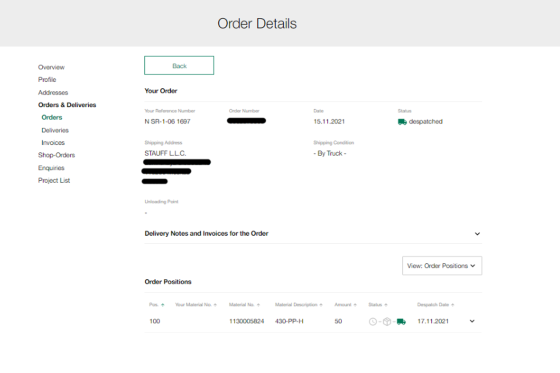Viewport: 560px width, 373px height.
Task: Open Project List
Action: (x=54, y=180)
